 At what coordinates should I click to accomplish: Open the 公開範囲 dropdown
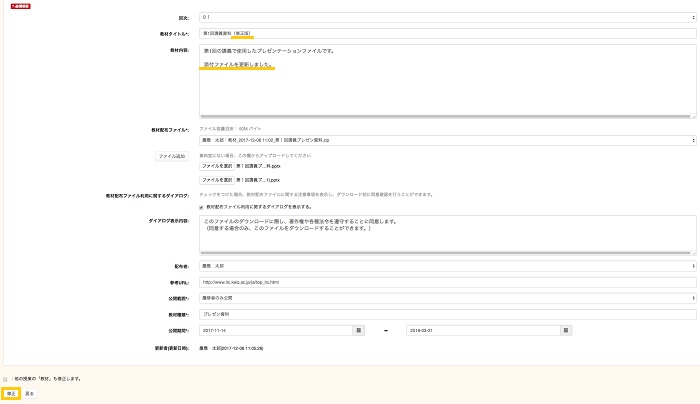click(447, 297)
